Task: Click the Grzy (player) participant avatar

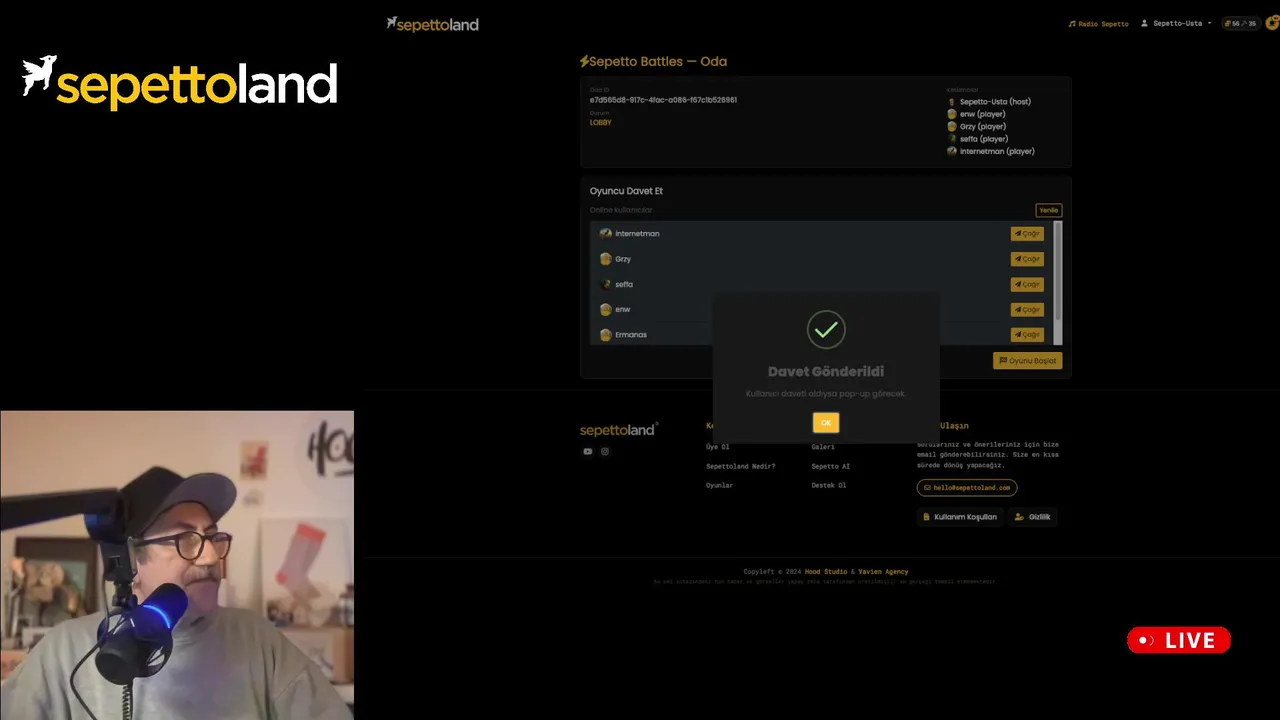Action: click(x=952, y=127)
